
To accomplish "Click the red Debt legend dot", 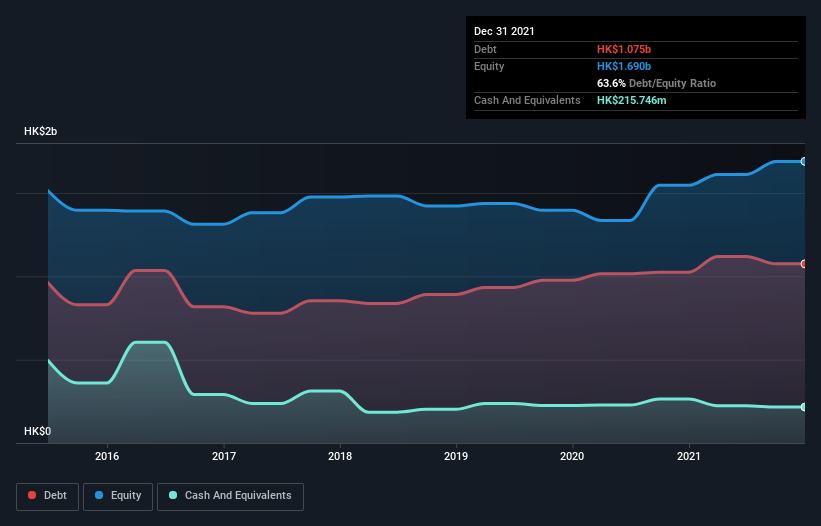I will 32,495.
